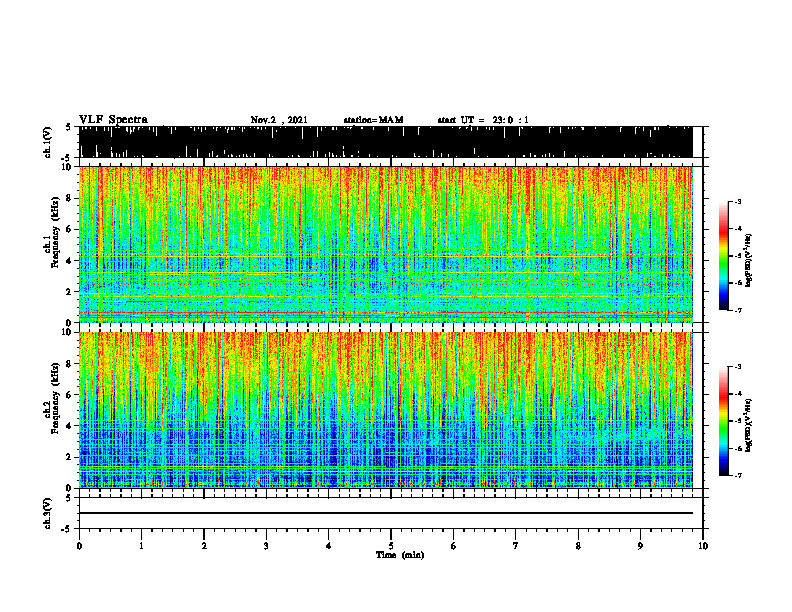The image size is (792, 612).
Task: Click the "VLF Spectra" plot title
Action: (x=113, y=119)
